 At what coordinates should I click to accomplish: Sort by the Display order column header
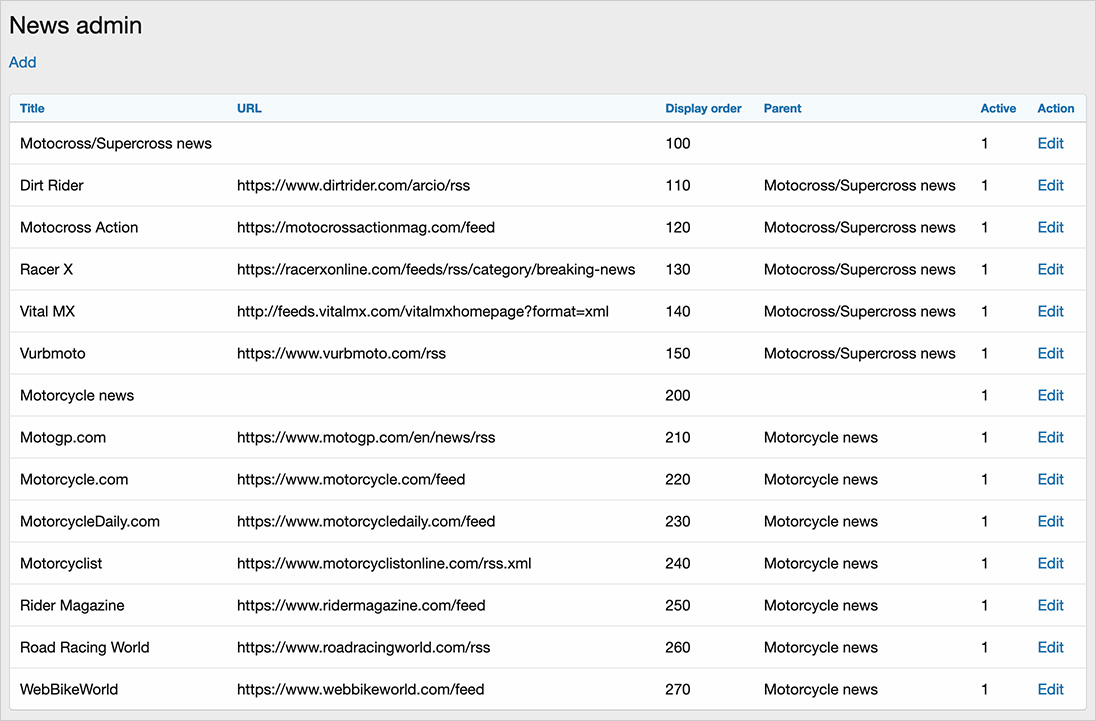[x=703, y=108]
